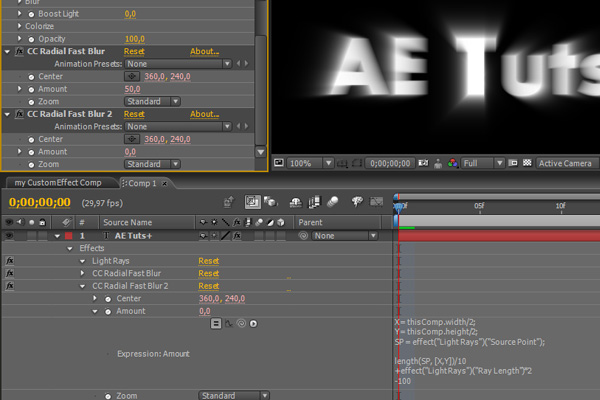Toggle the Light Rays fx switch in timeline
Screen dimensions: 600x400
pos(10,261)
